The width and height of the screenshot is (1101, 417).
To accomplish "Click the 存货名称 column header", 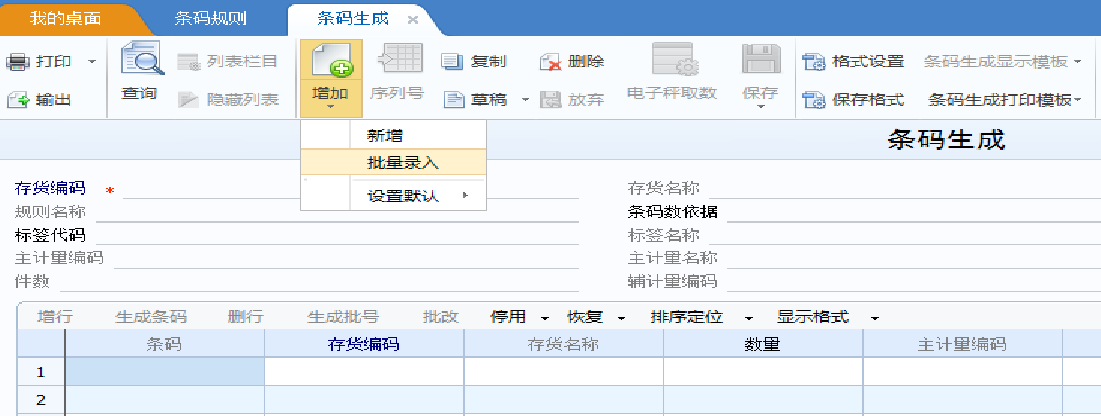I will tap(563, 344).
